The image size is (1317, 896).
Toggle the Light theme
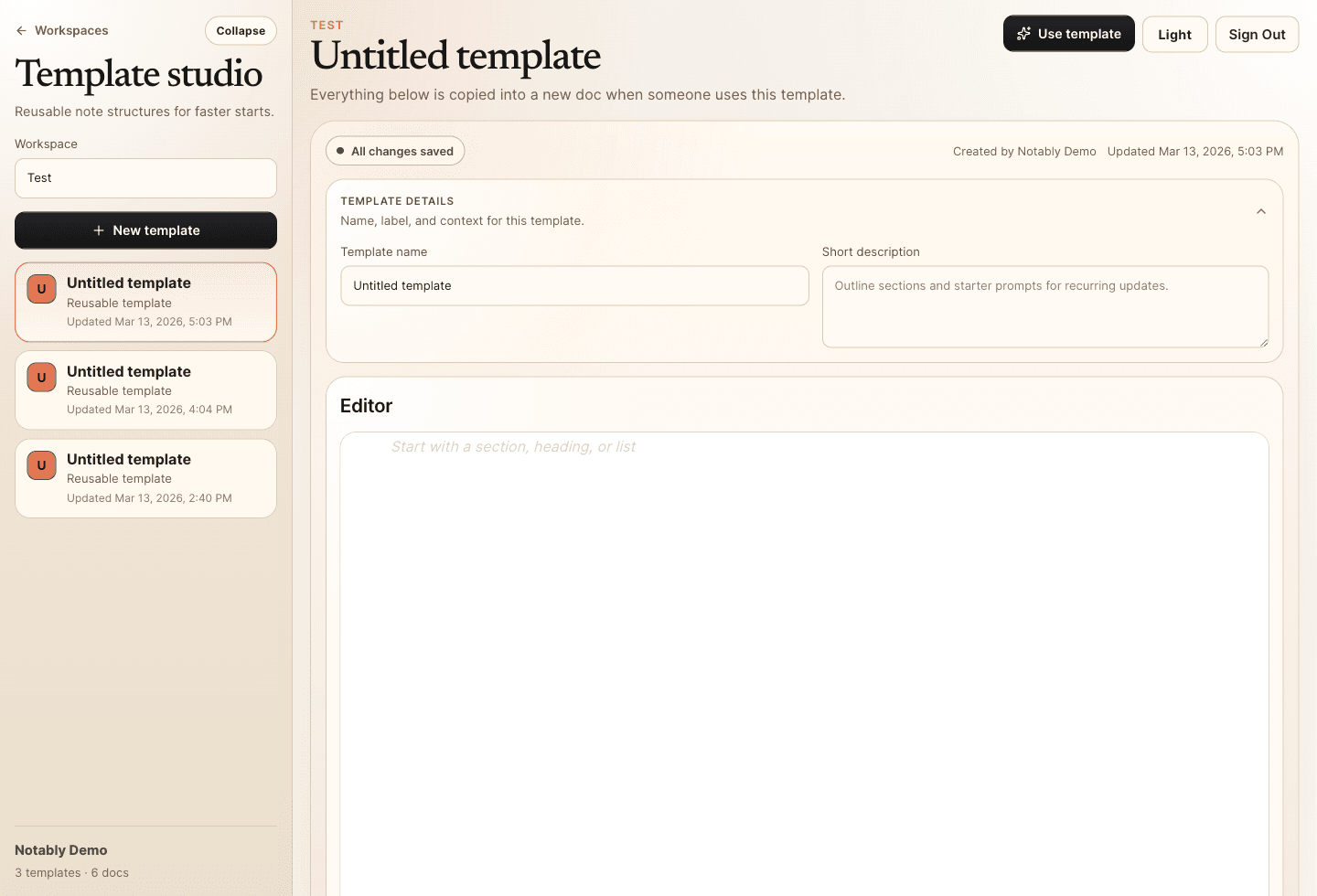[x=1174, y=34]
